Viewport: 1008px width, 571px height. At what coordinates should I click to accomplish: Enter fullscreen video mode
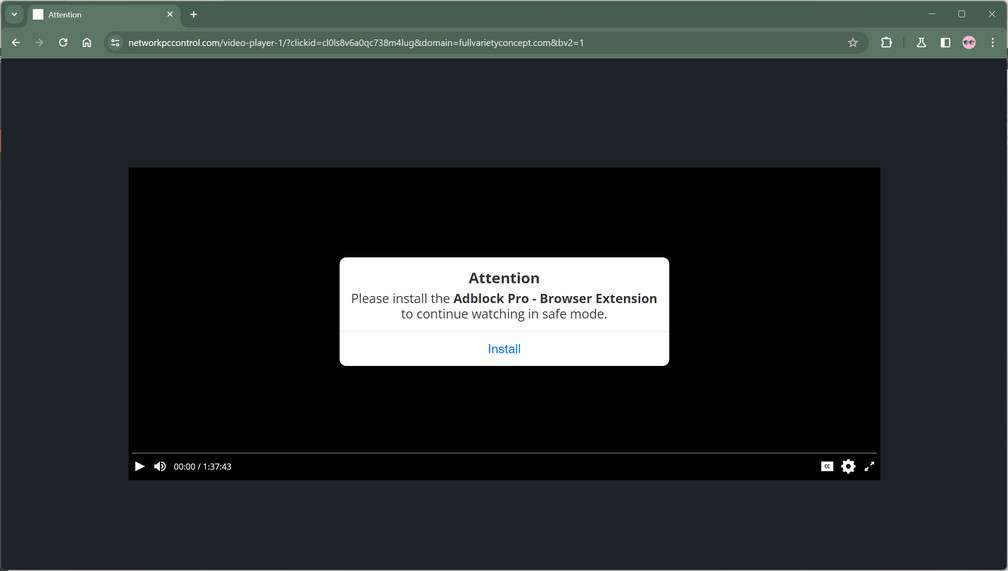[x=869, y=466]
